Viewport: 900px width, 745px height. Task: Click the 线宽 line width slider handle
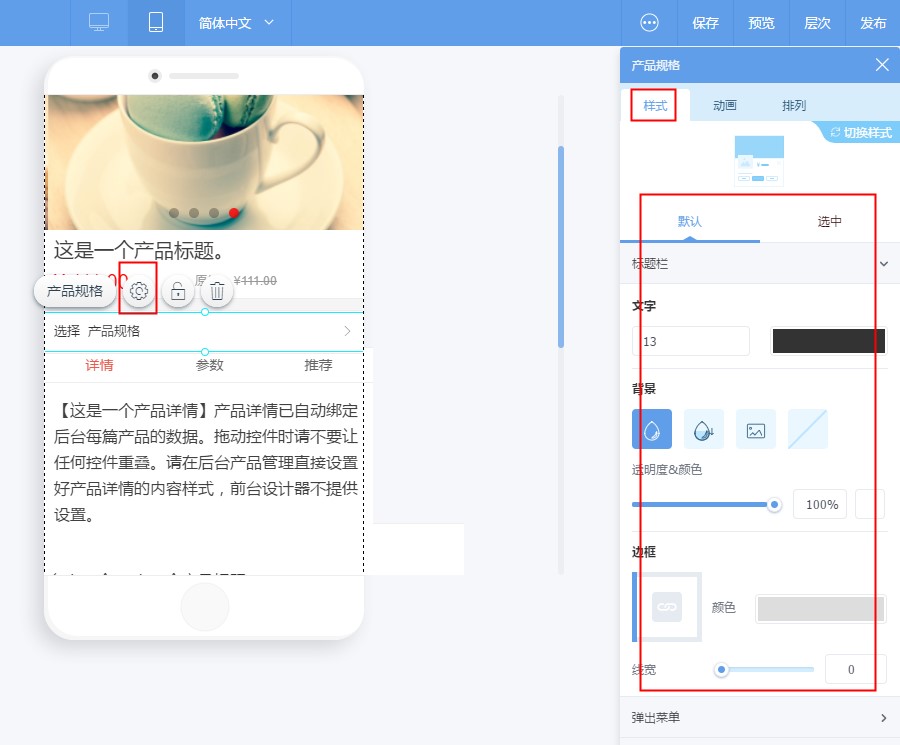(721, 669)
